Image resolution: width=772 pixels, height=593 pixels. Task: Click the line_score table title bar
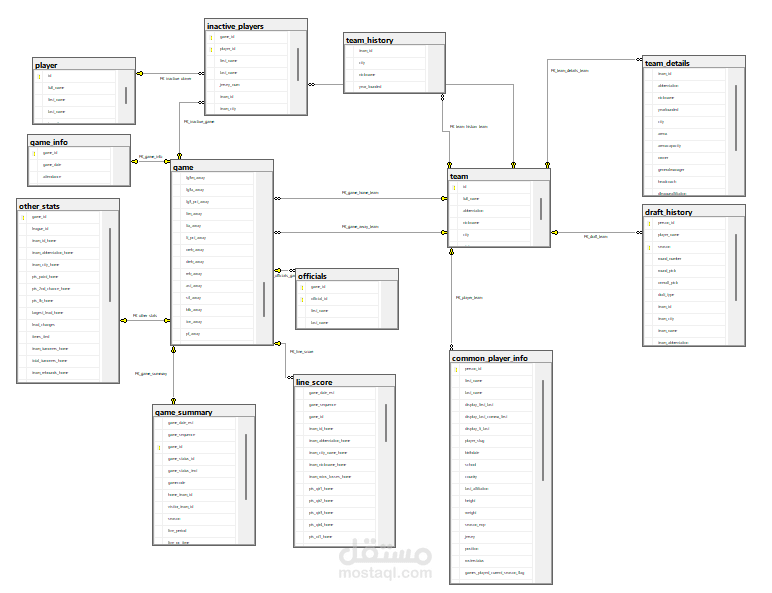click(345, 381)
